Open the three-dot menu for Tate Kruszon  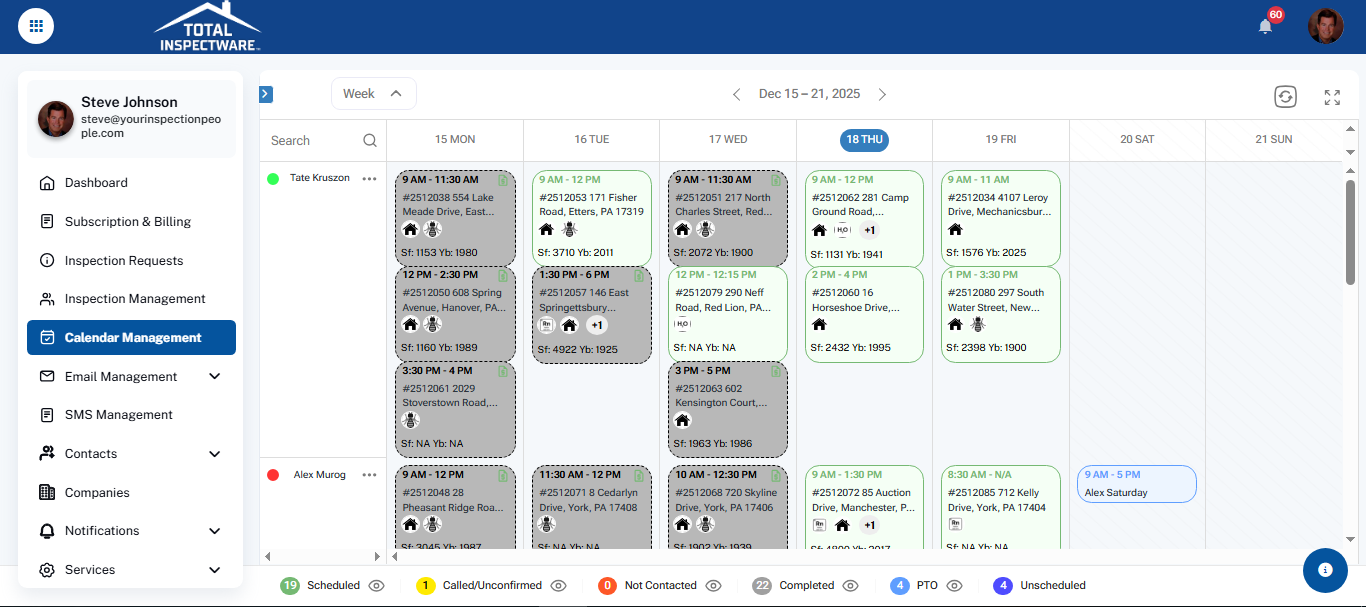(370, 178)
